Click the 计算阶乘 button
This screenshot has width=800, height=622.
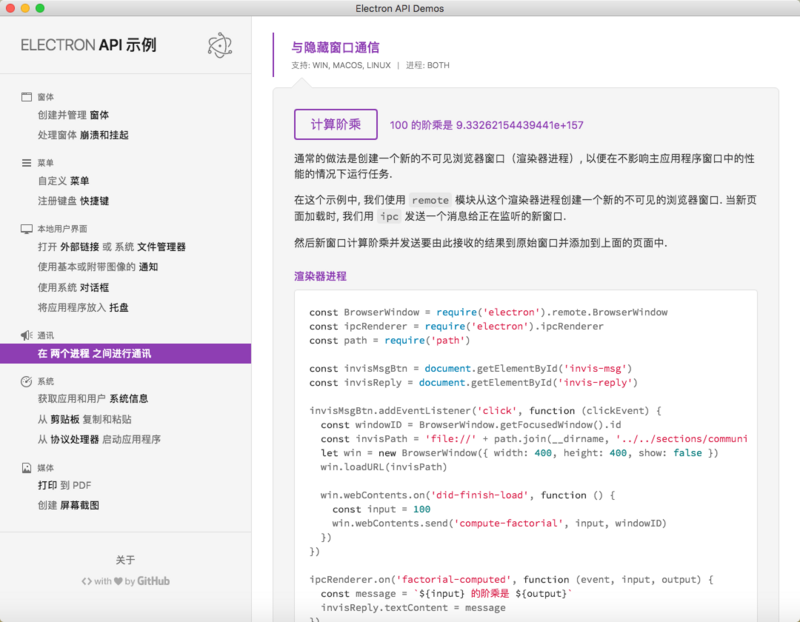coord(336,124)
